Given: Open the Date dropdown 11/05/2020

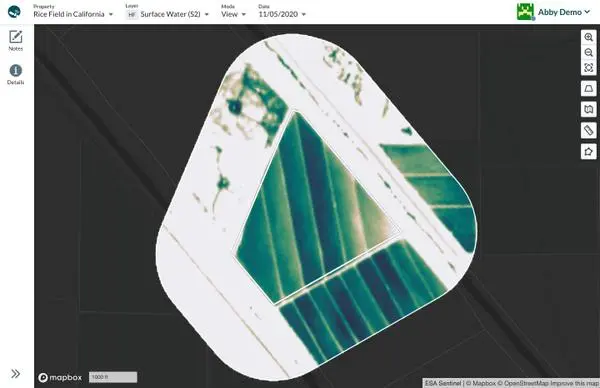Looking at the screenshot, I should click(x=282, y=14).
